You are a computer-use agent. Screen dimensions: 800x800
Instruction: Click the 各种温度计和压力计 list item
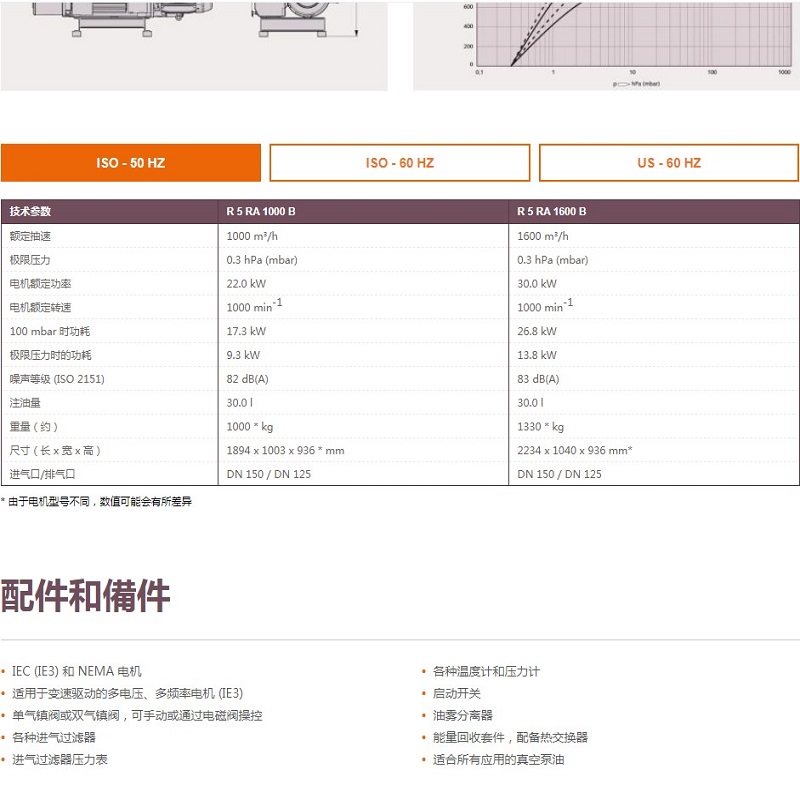point(486,671)
